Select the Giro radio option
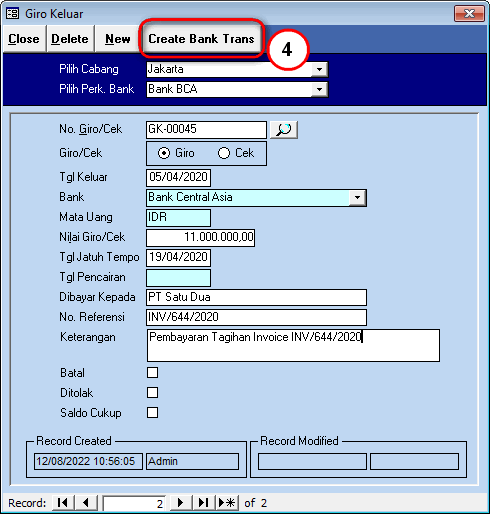The image size is (490, 514). [164, 153]
